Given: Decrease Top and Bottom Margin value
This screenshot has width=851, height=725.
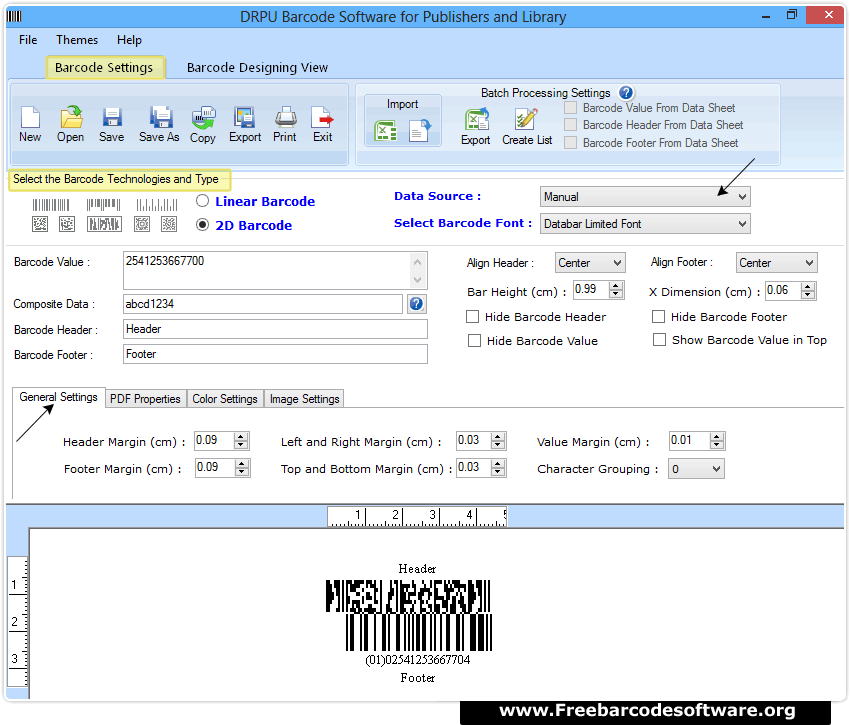Looking at the screenshot, I should (x=498, y=472).
